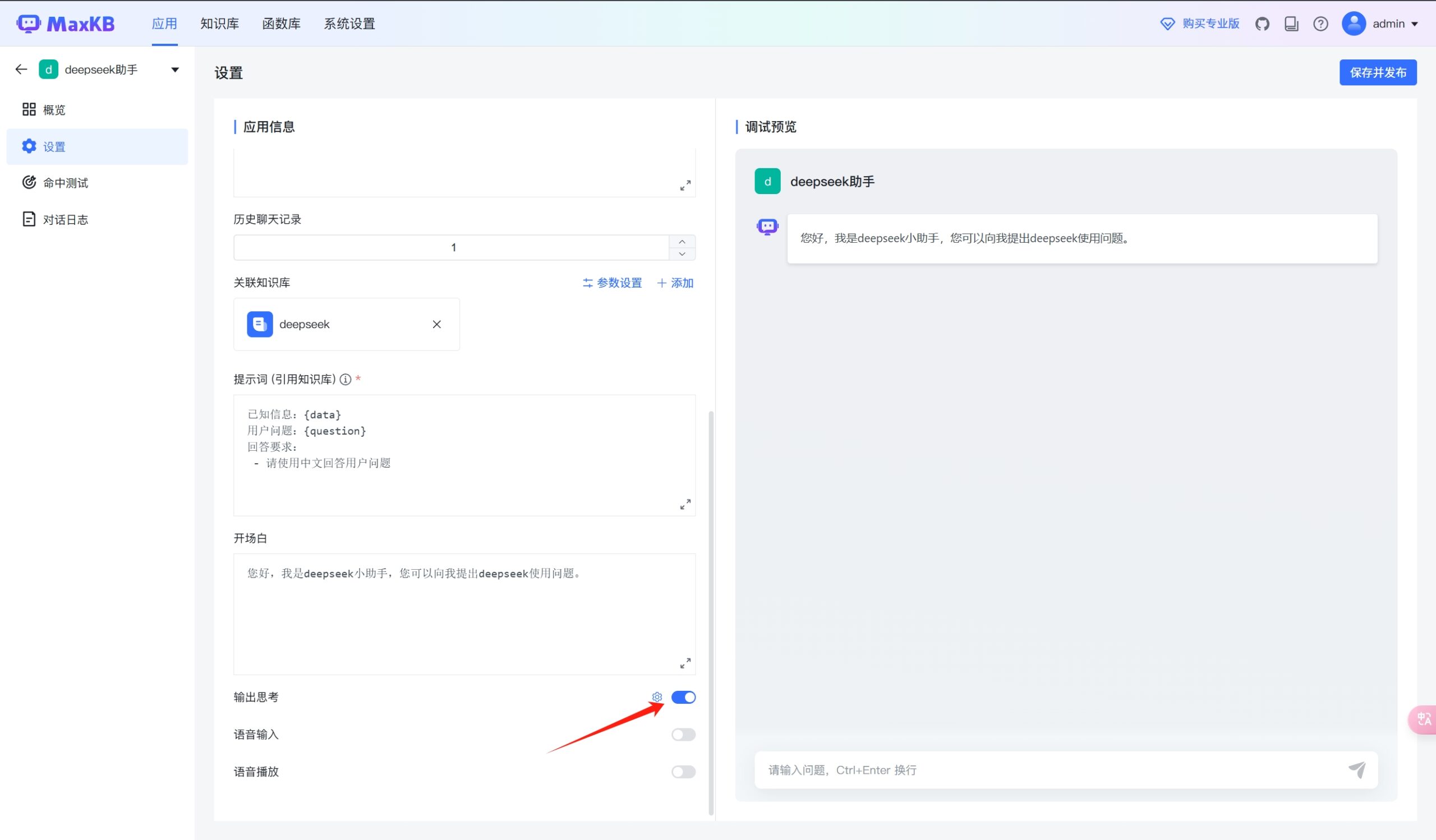Click the greeting message bubble in preview
This screenshot has height=840, width=1436.
click(x=1082, y=239)
